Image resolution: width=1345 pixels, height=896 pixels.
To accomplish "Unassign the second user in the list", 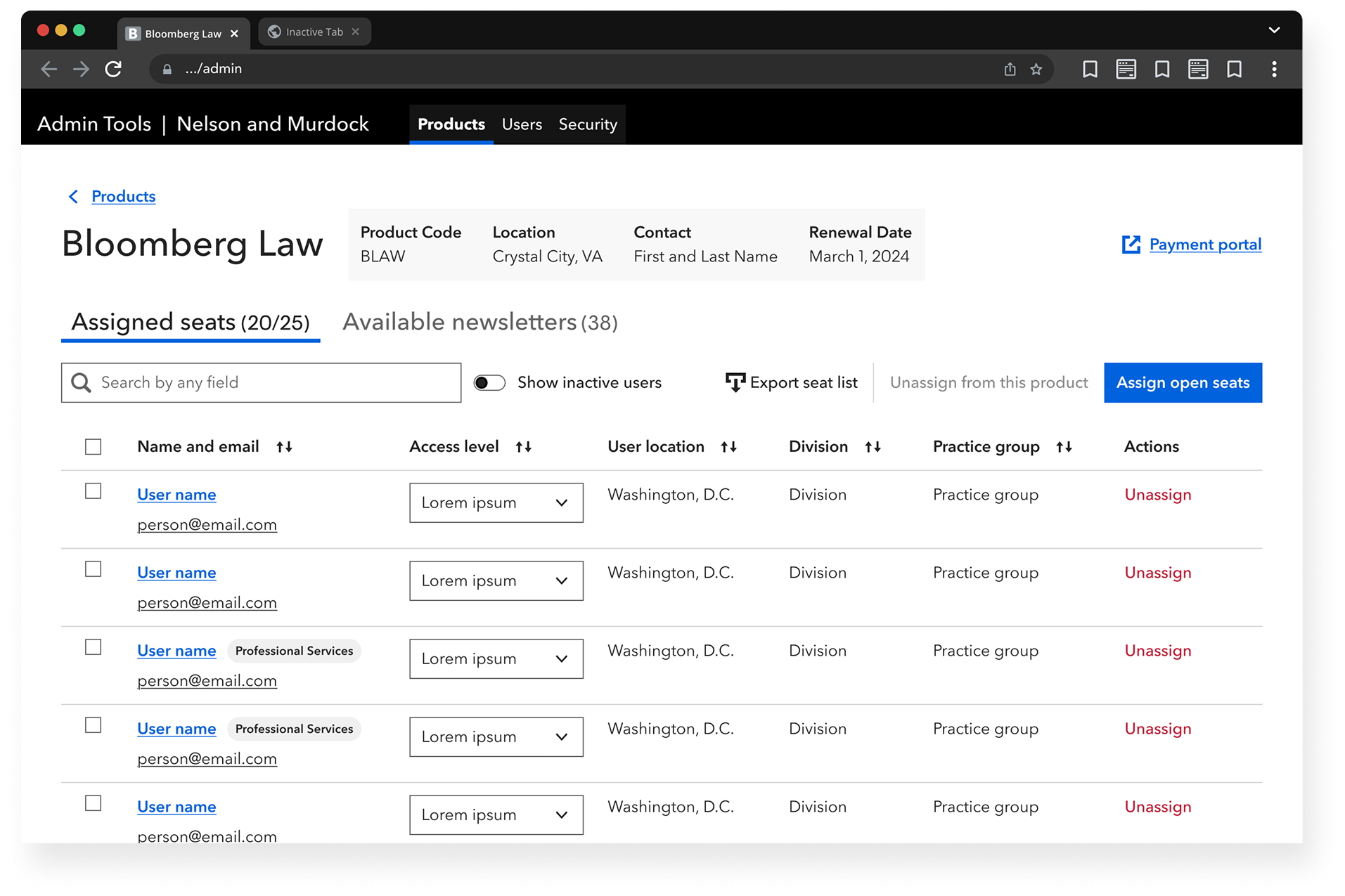I will 1157,572.
